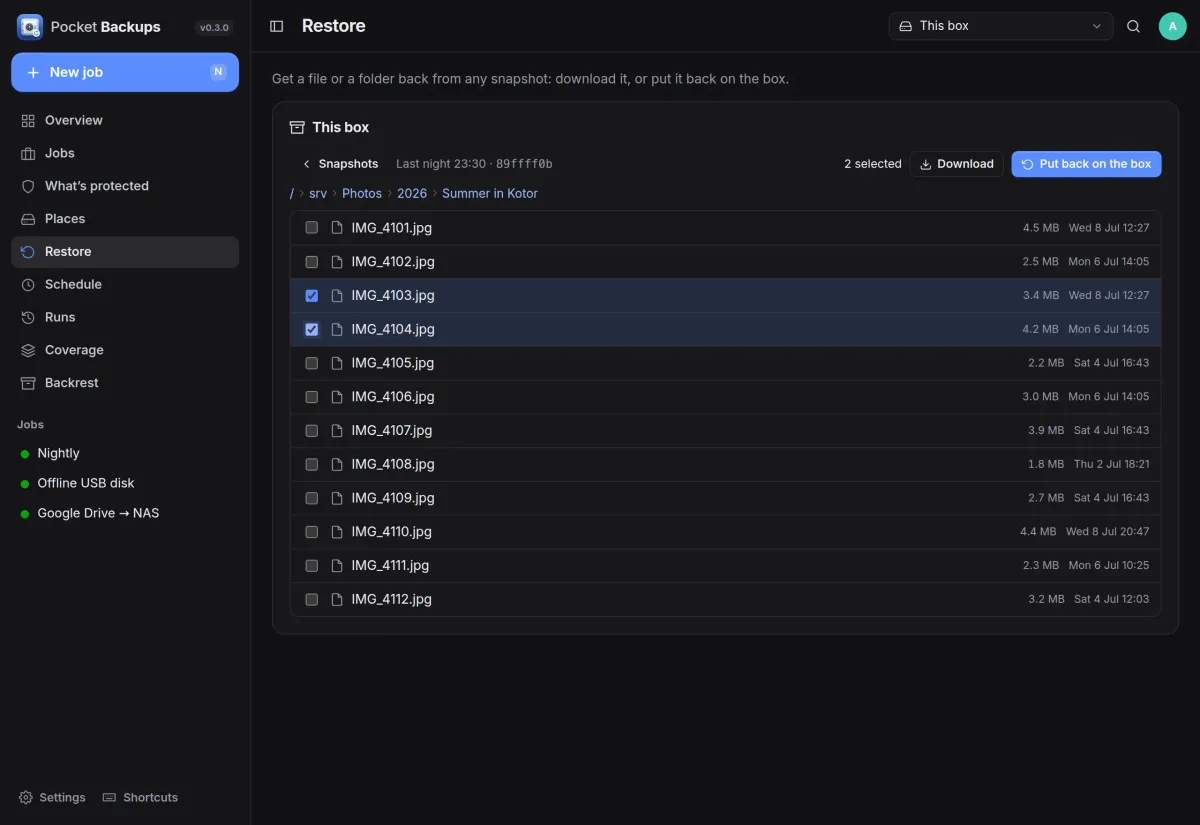Go back to Snapshots list
Screen dimensions: 1200x825
340,164
